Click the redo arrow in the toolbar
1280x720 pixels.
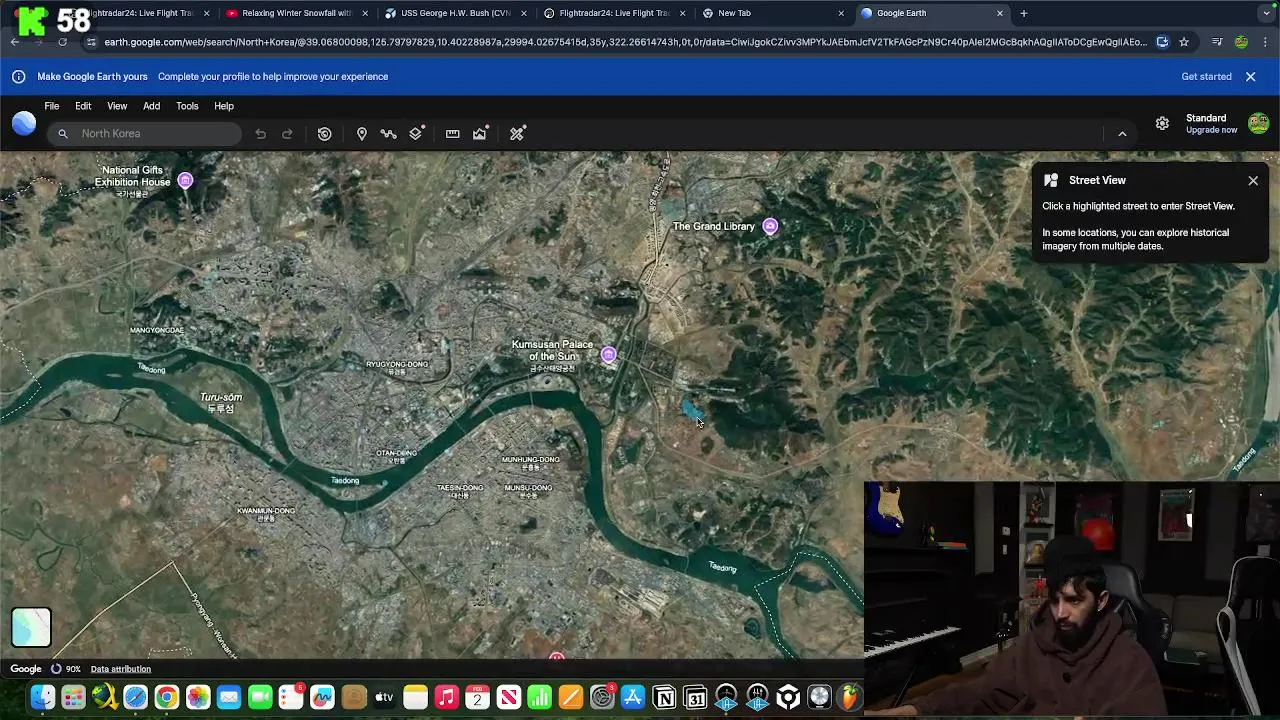(x=287, y=134)
